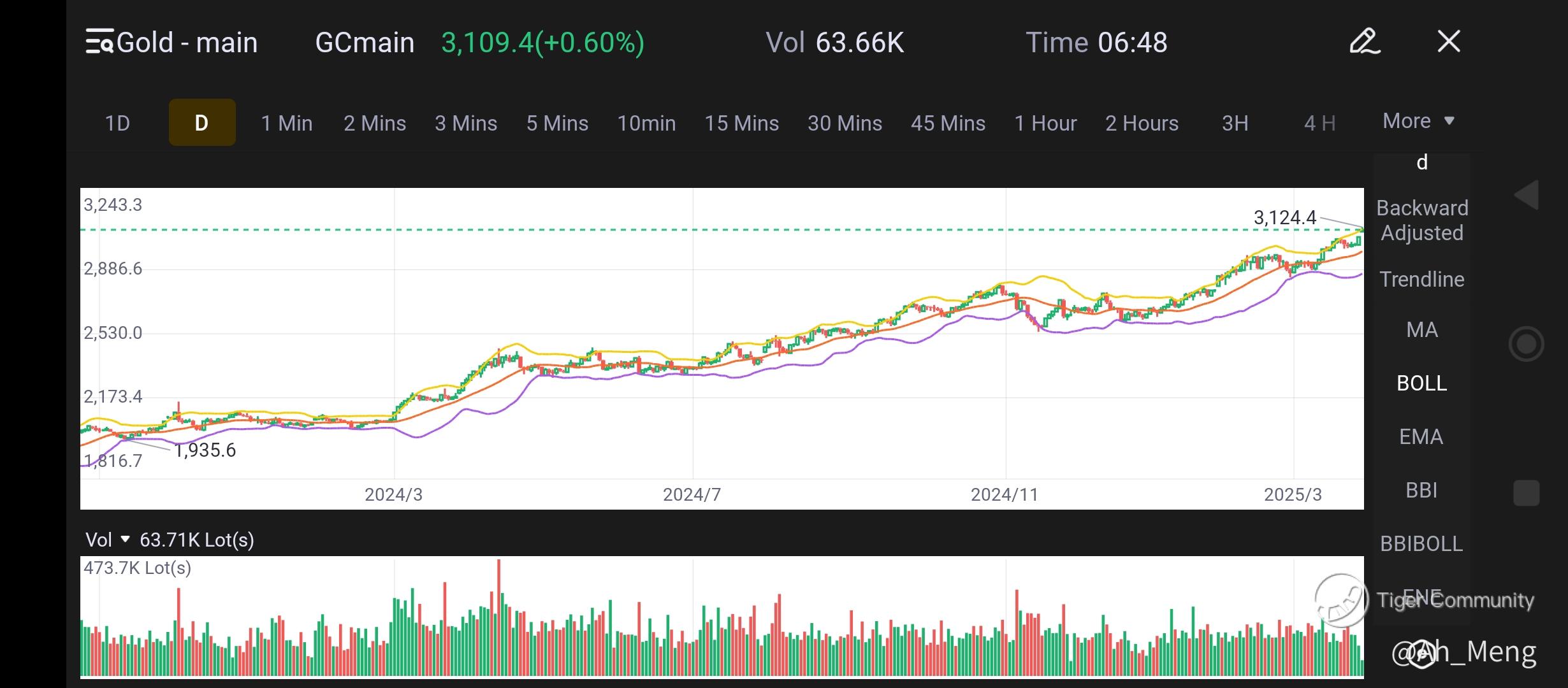This screenshot has height=688, width=1568.
Task: Open the Backward Adjusted price option
Action: coord(1422,220)
